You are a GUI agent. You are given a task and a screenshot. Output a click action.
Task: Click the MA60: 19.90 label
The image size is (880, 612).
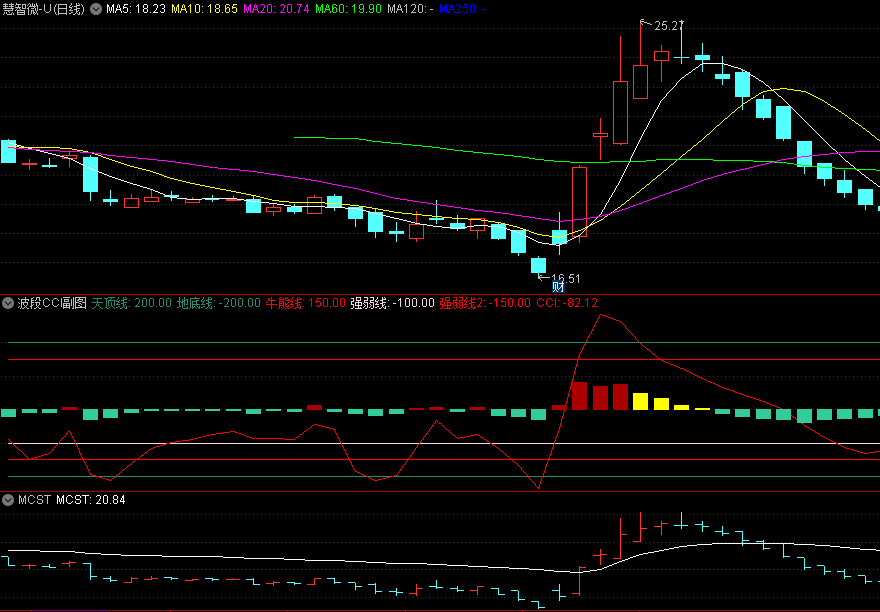coord(348,9)
